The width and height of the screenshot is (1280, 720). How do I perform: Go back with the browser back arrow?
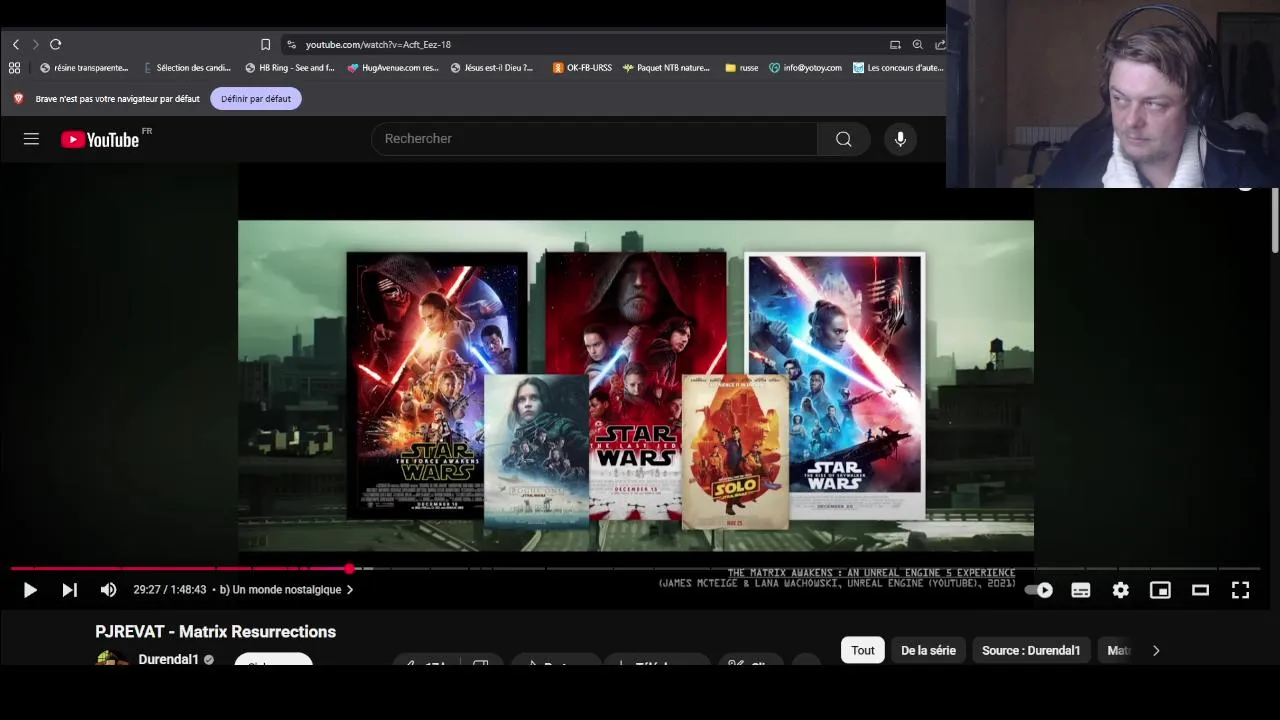pyautogui.click(x=15, y=45)
